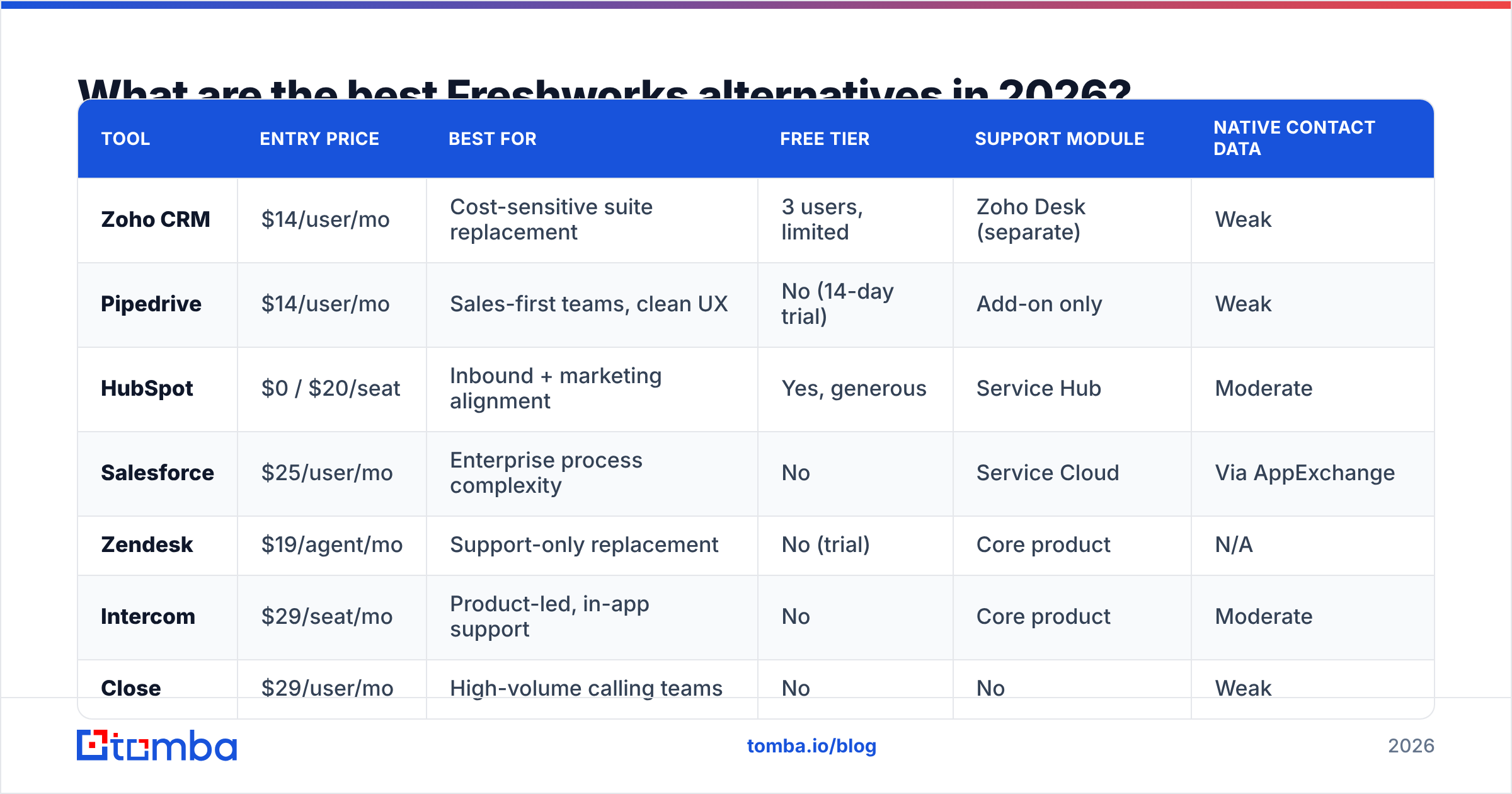Click the 2026 year label in footer

point(1411,745)
